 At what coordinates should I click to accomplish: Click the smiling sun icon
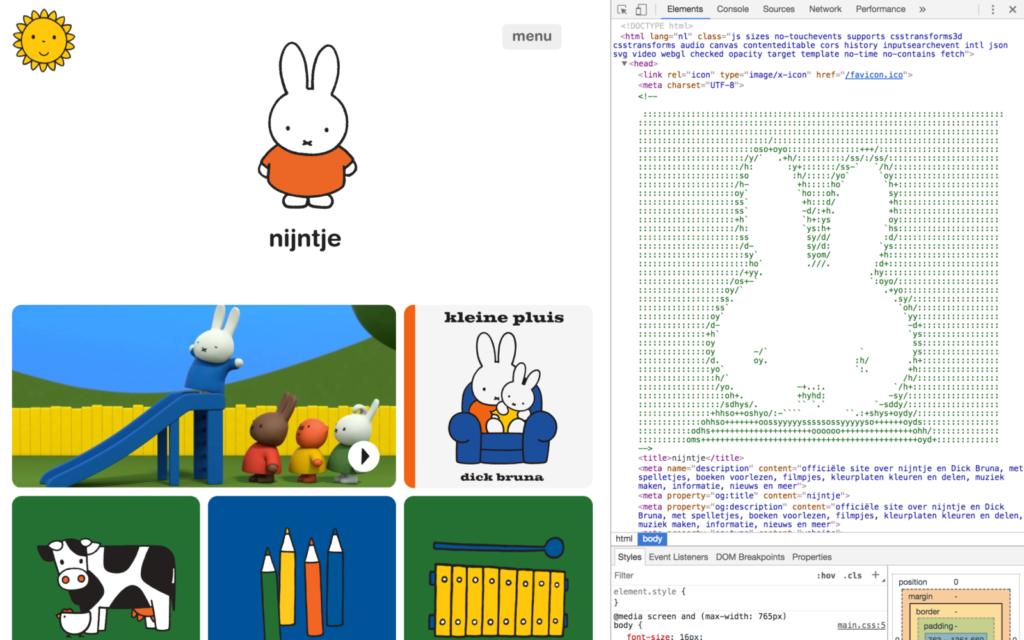coord(44,40)
